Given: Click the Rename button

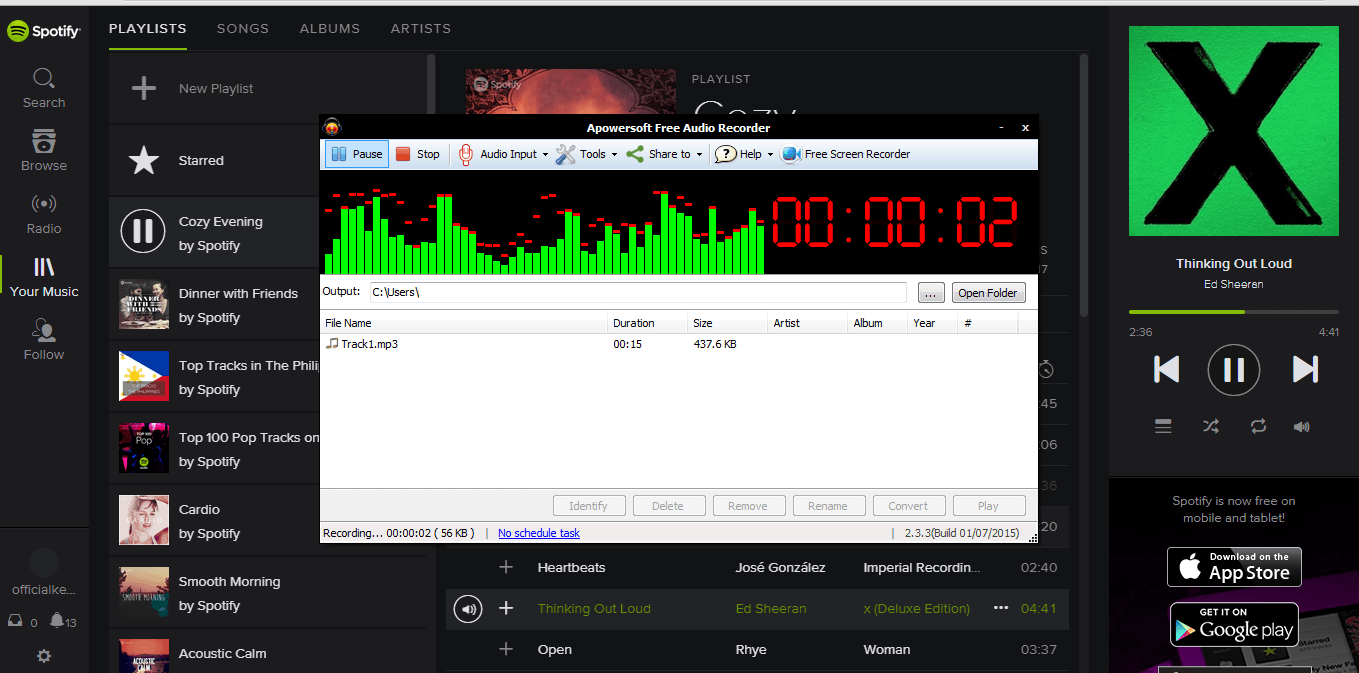Looking at the screenshot, I should point(829,506).
